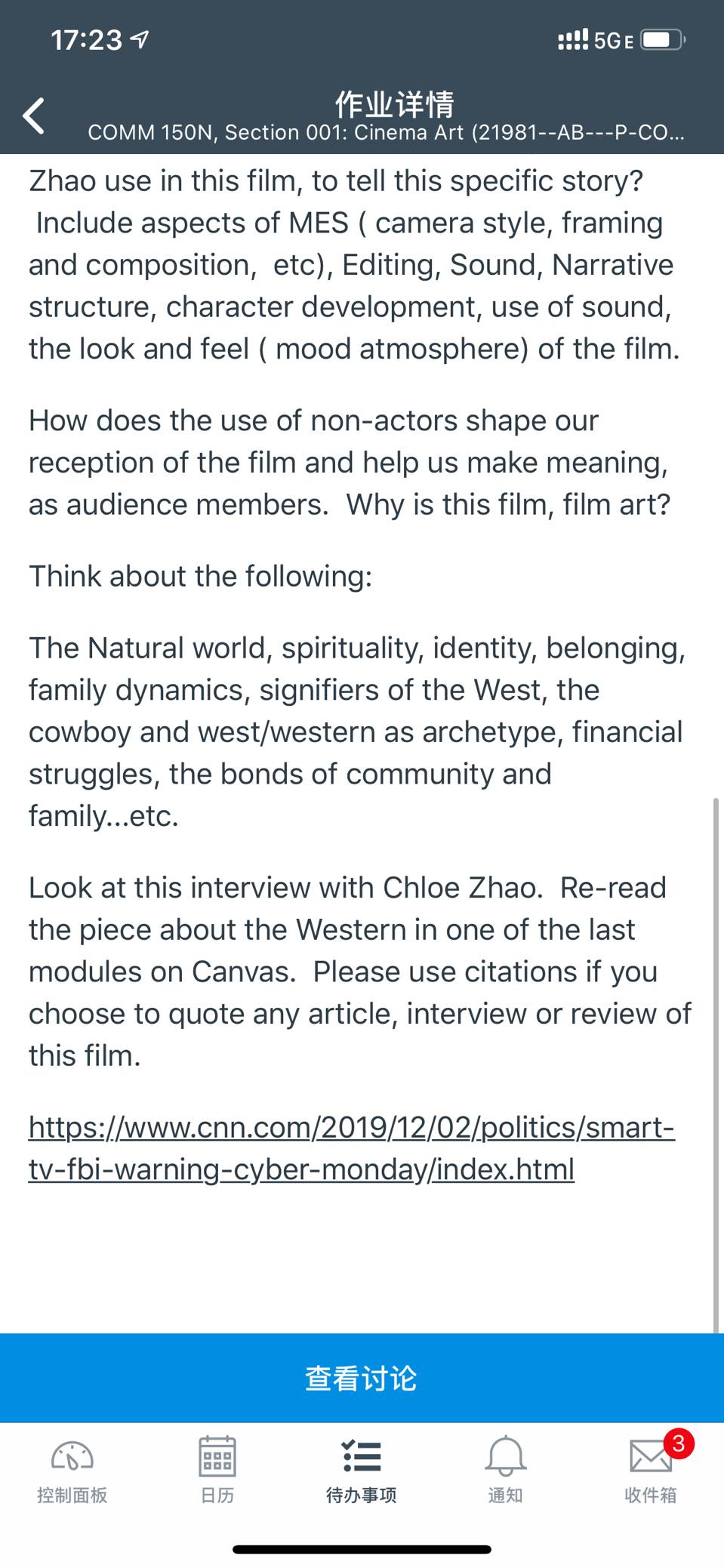The image size is (724, 1568).
Task: Tap the back arrow in the header
Action: tap(33, 116)
